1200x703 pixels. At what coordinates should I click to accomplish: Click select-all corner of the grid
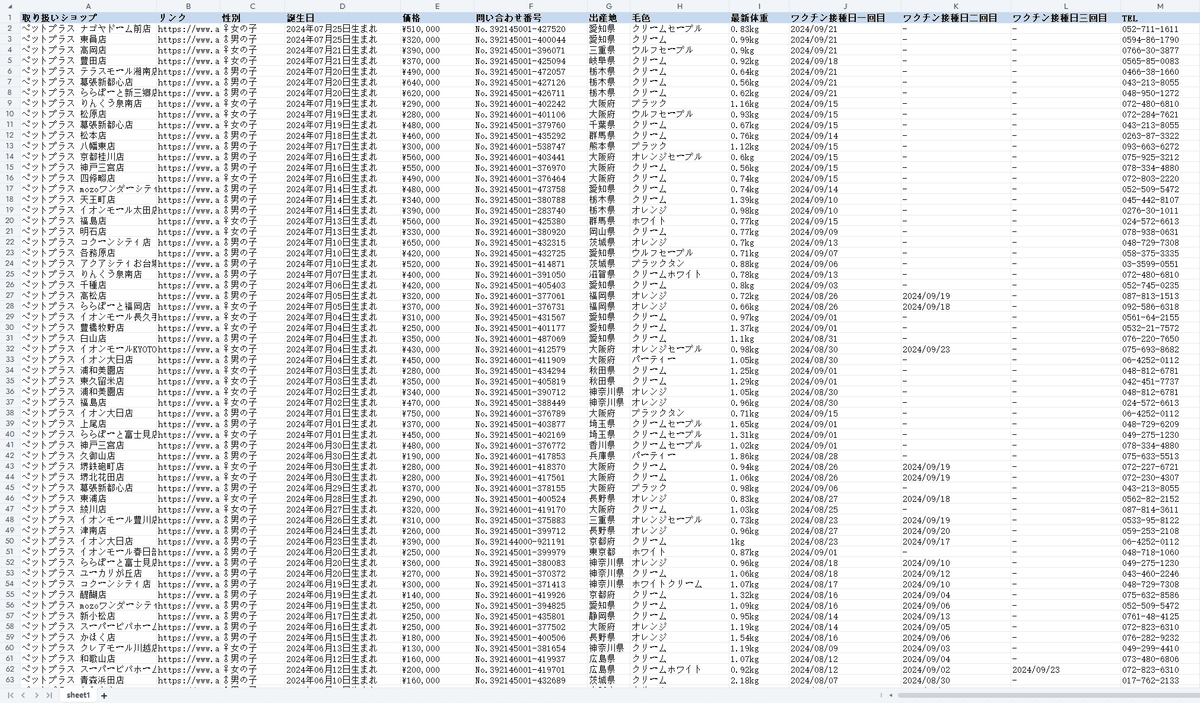[9, 6]
